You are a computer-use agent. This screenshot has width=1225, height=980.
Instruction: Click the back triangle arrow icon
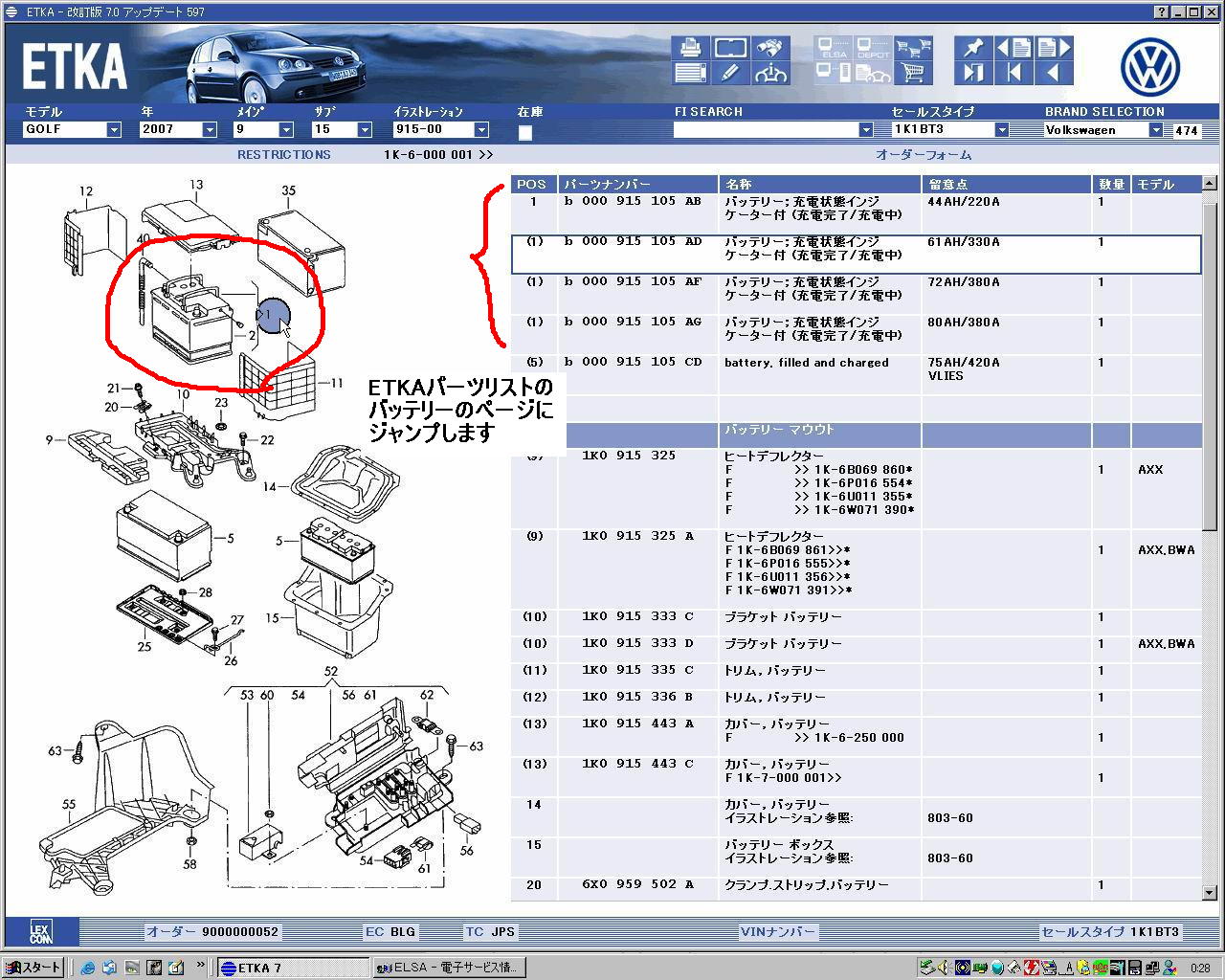(x=1054, y=73)
